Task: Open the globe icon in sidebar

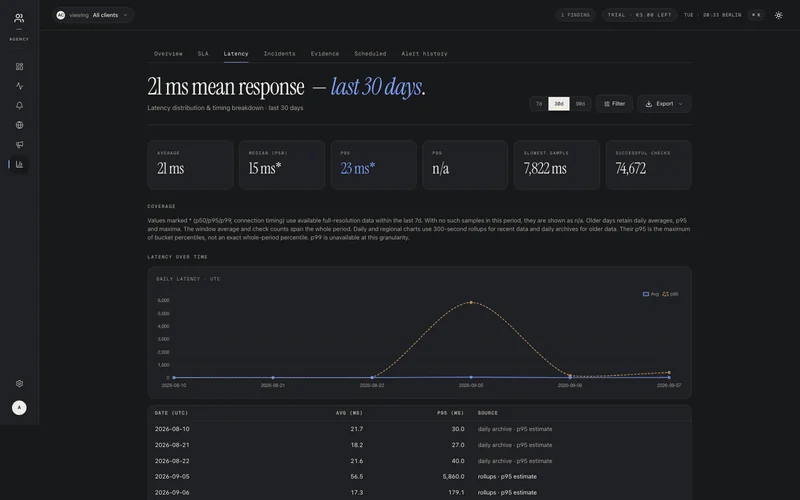Action: point(19,125)
